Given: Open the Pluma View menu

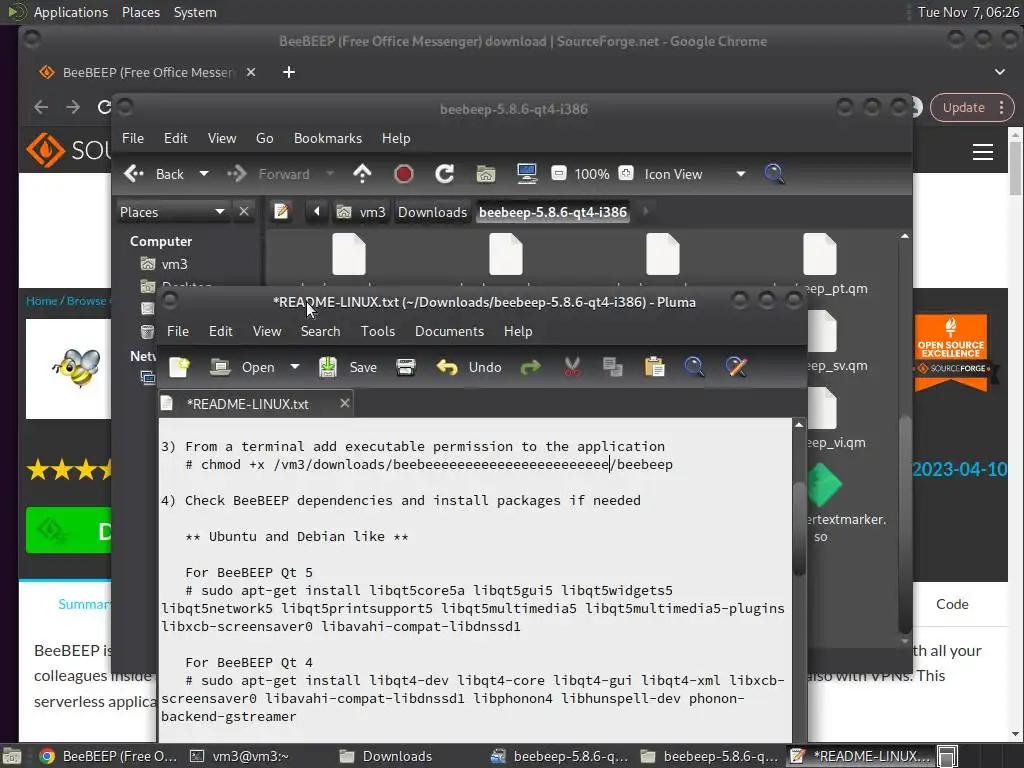Looking at the screenshot, I should 266,332.
